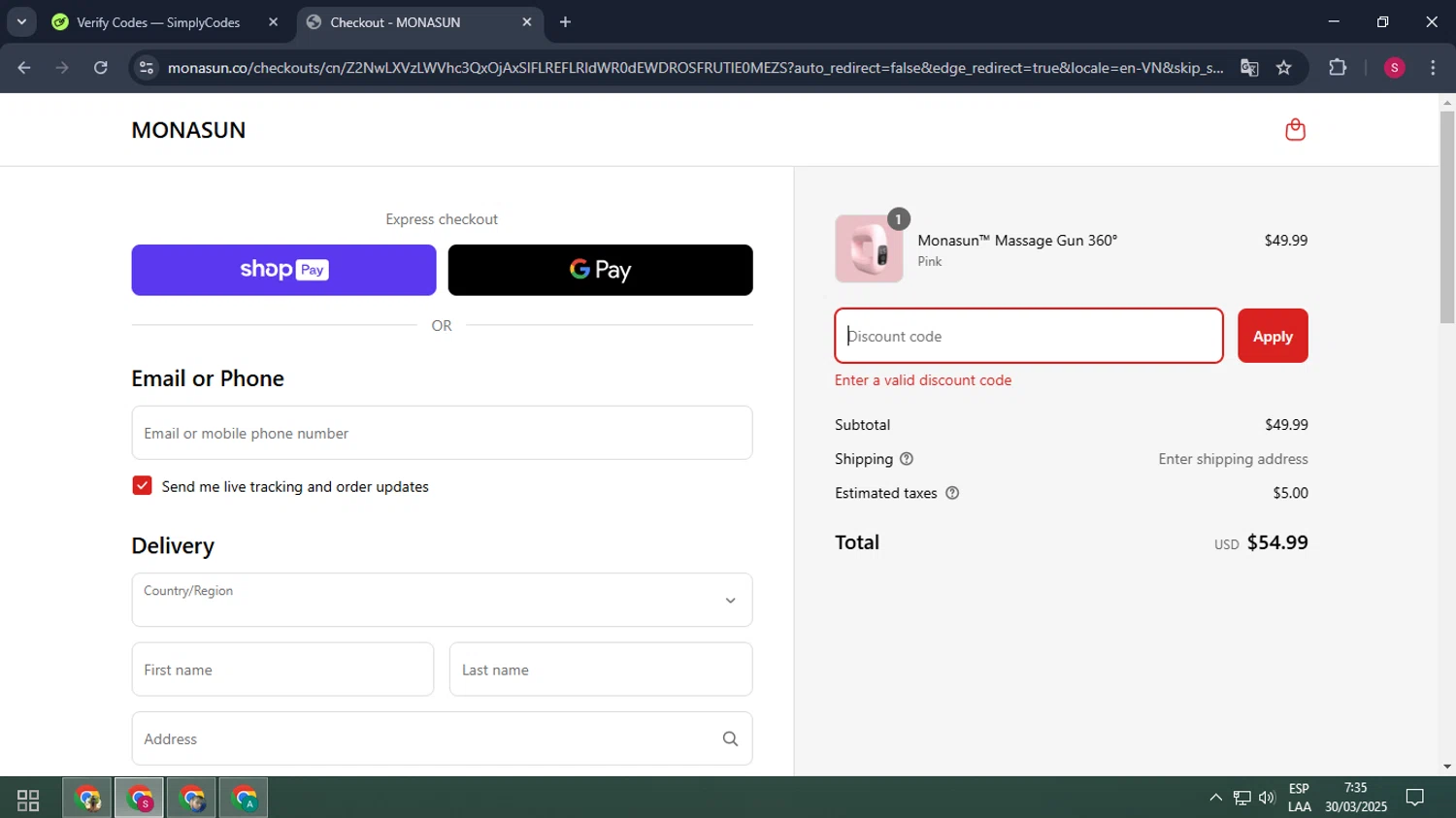This screenshot has height=818, width=1456.
Task: Focus the Address field
Action: pyautogui.click(x=442, y=738)
